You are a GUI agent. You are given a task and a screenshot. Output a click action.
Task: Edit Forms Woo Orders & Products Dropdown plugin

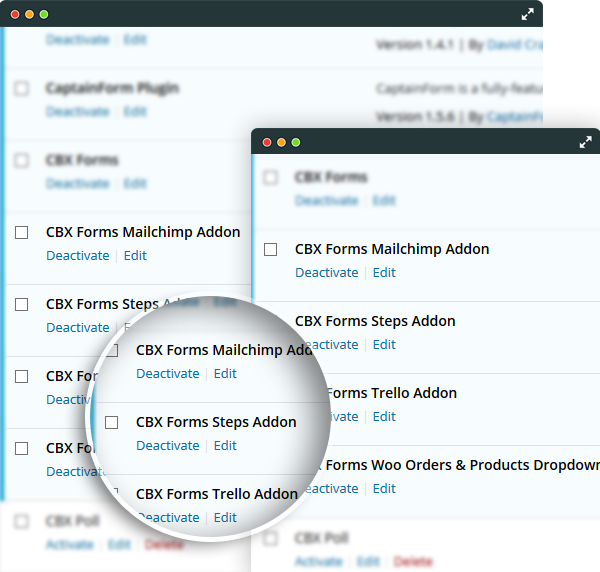[x=384, y=488]
